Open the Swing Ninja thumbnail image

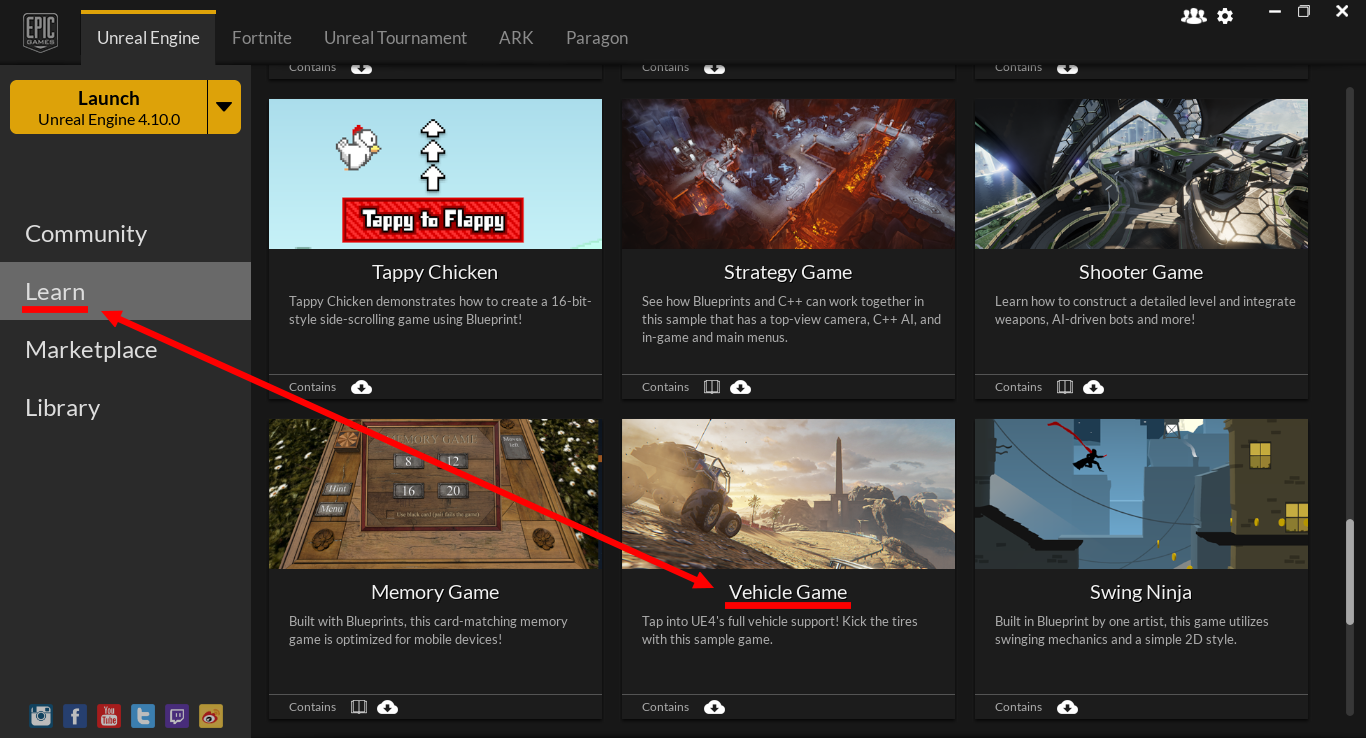(x=1141, y=494)
